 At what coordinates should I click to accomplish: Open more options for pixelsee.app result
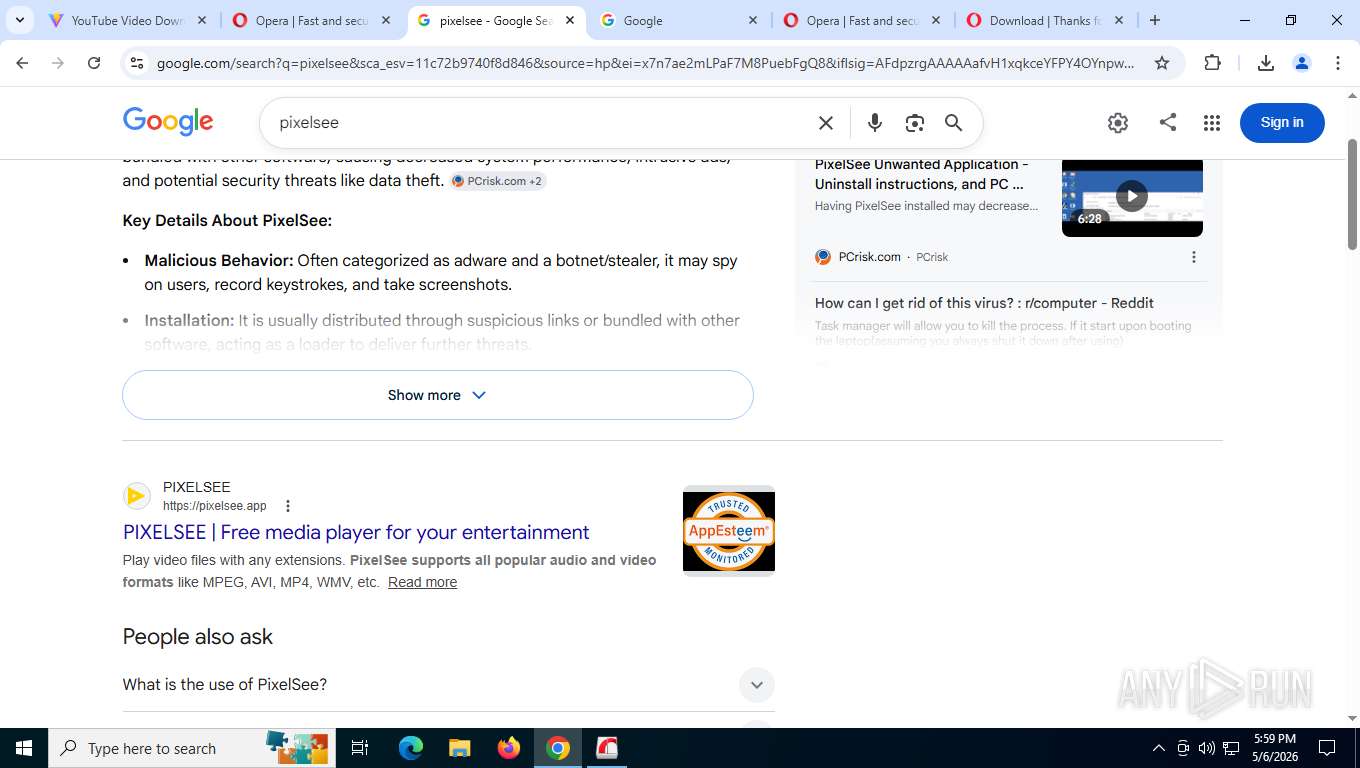288,506
